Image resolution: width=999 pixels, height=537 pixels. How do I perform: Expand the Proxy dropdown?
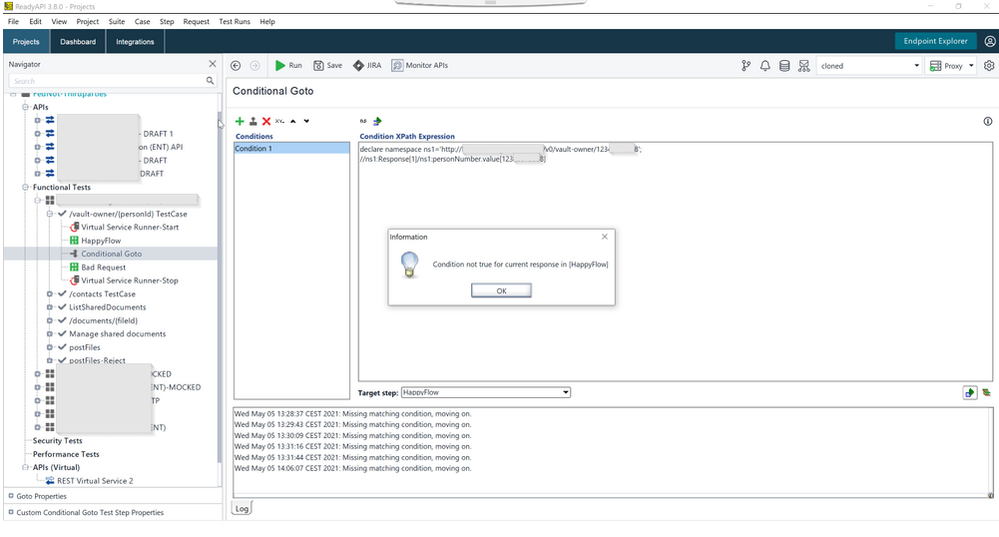[x=951, y=66]
